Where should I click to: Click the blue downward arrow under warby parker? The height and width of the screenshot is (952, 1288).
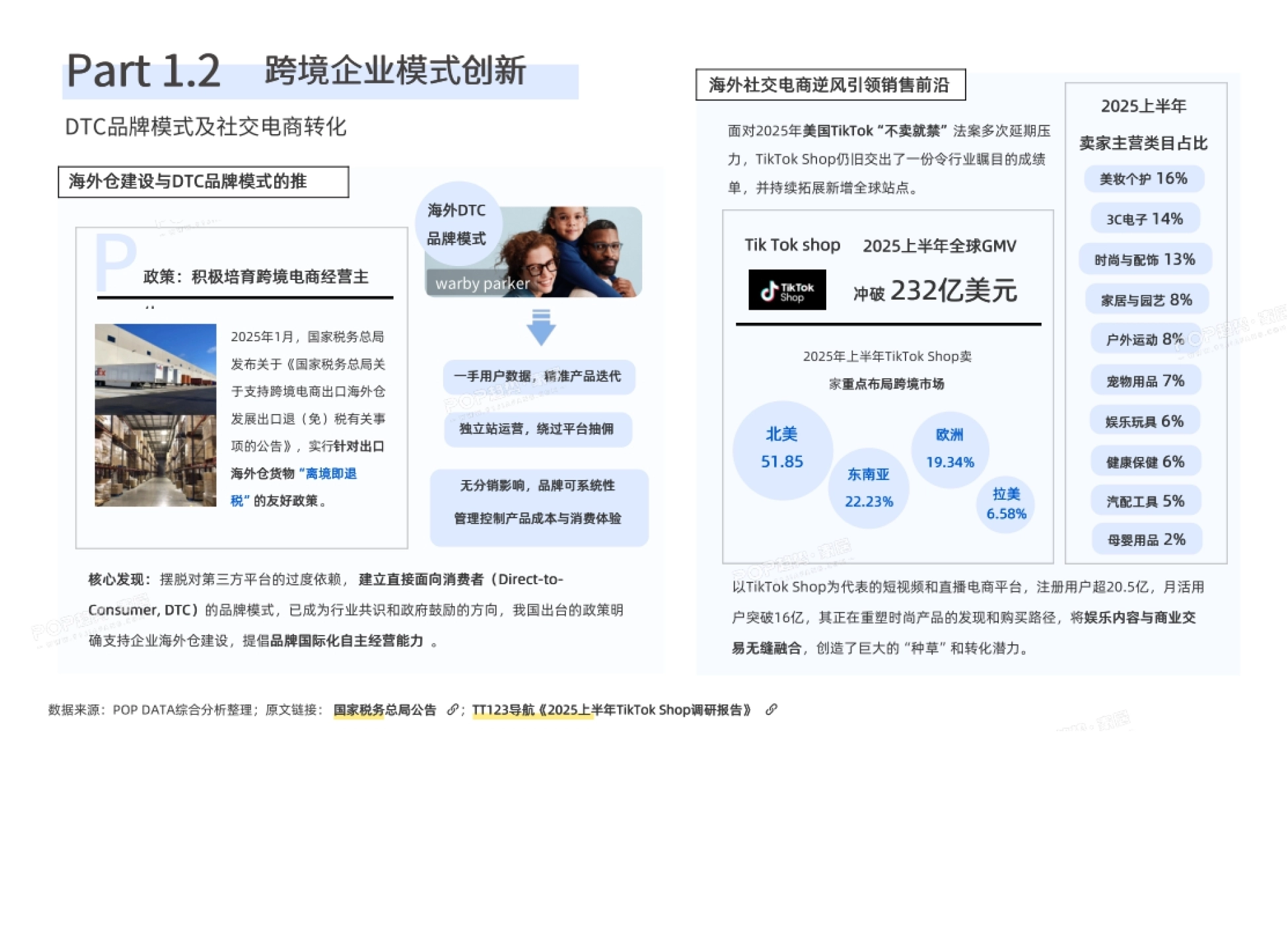coord(541,327)
